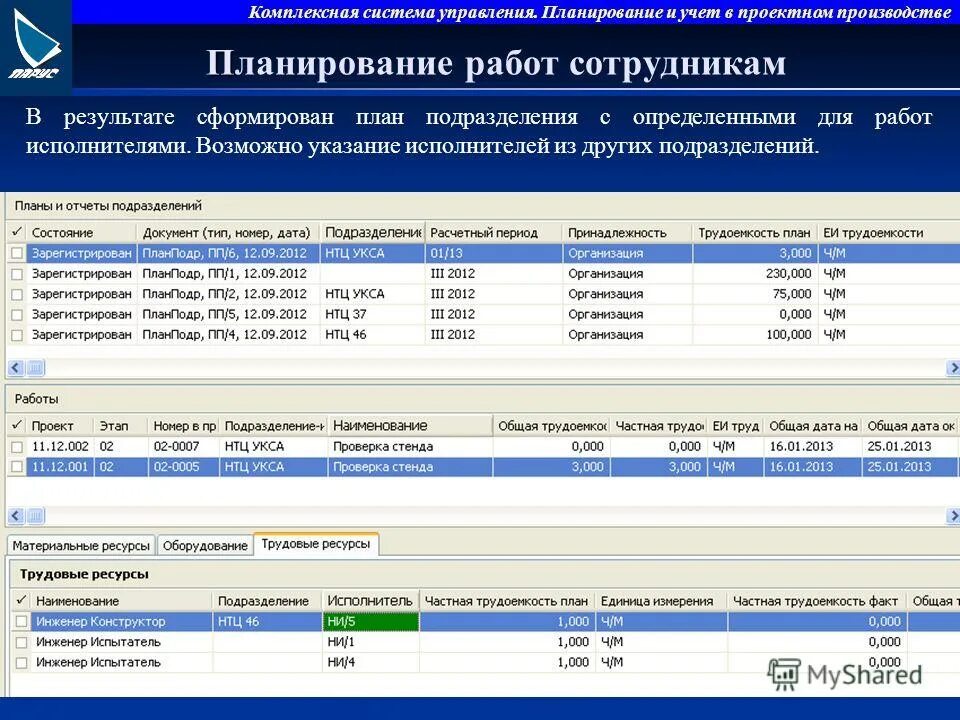Click labor value 100,000
This screenshot has width=960, height=720.
[x=789, y=336]
